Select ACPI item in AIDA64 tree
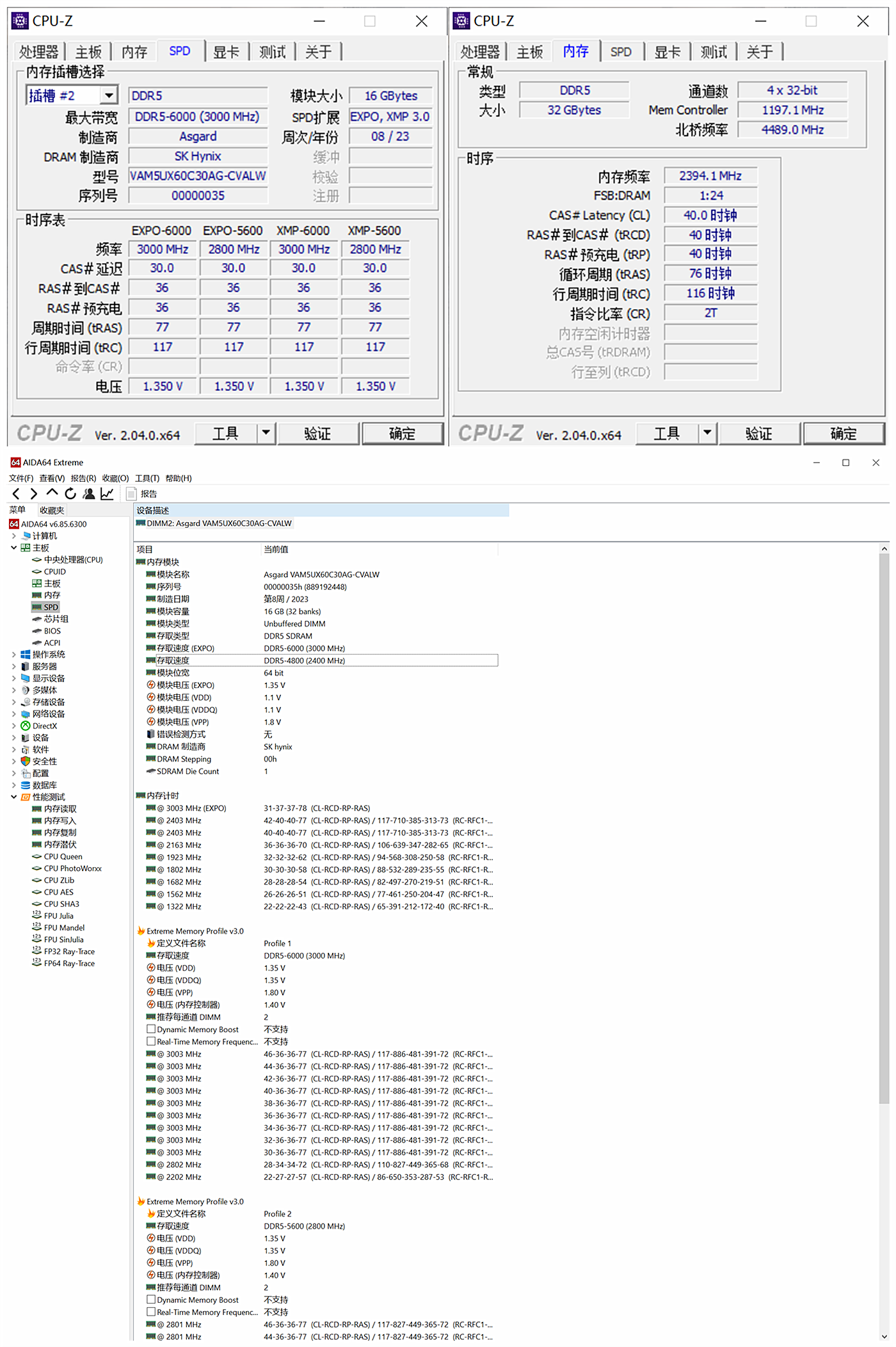Screen dimensions: 896x1347 (47, 642)
